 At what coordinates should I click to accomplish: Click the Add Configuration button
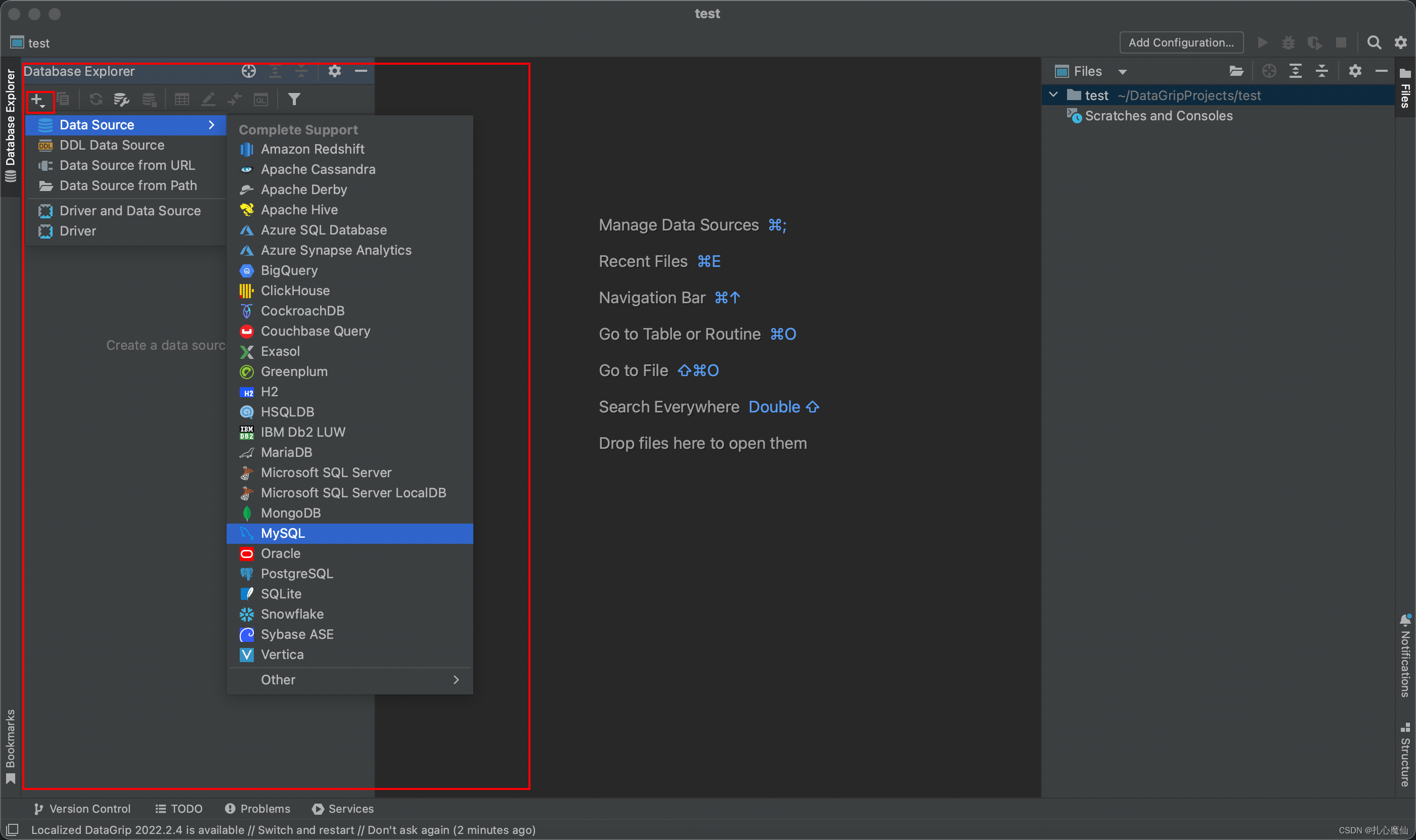pyautogui.click(x=1181, y=43)
